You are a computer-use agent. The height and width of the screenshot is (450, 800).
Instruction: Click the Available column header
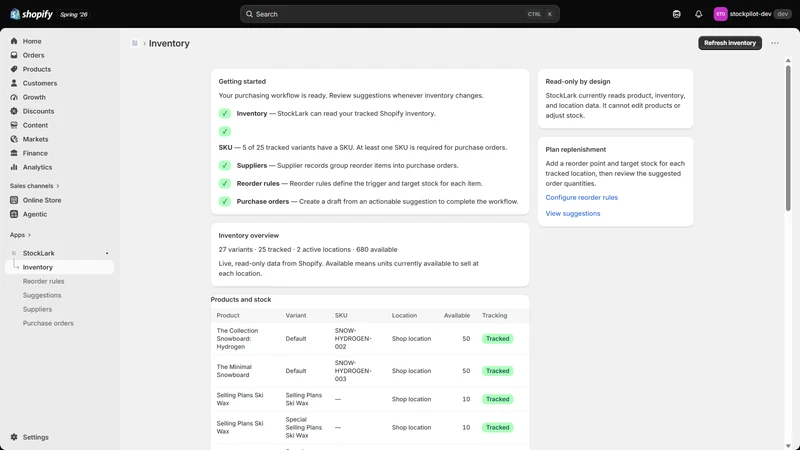[457, 315]
